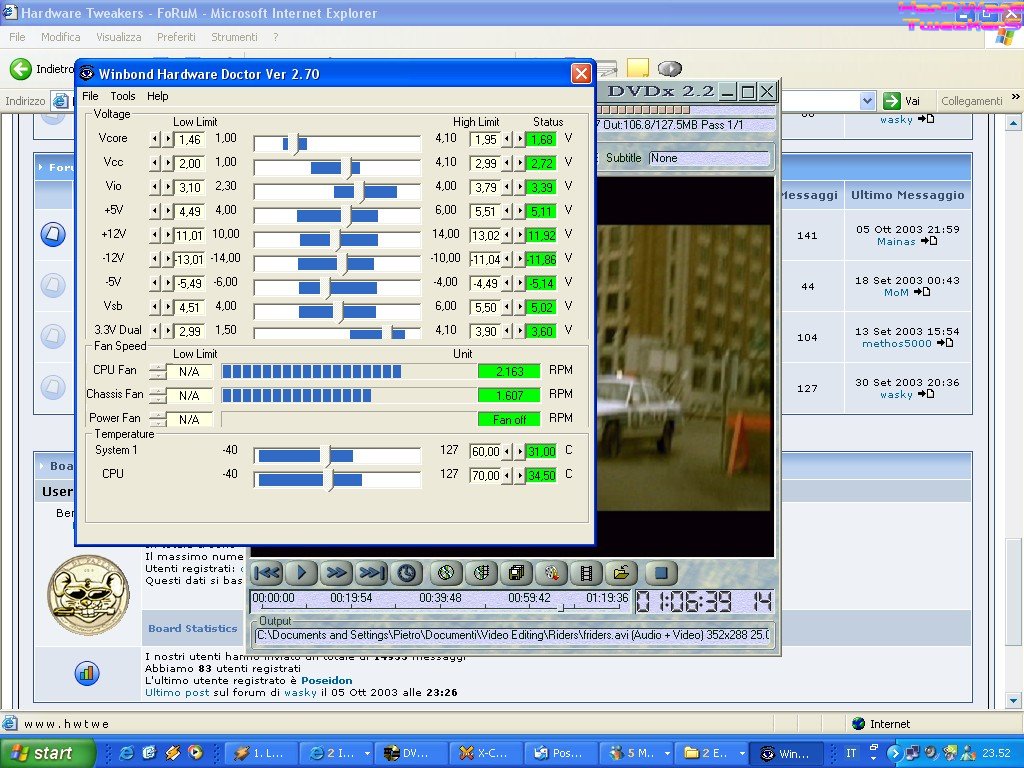
Task: Click the blue forum icon in 141-messages row
Action: [53, 234]
